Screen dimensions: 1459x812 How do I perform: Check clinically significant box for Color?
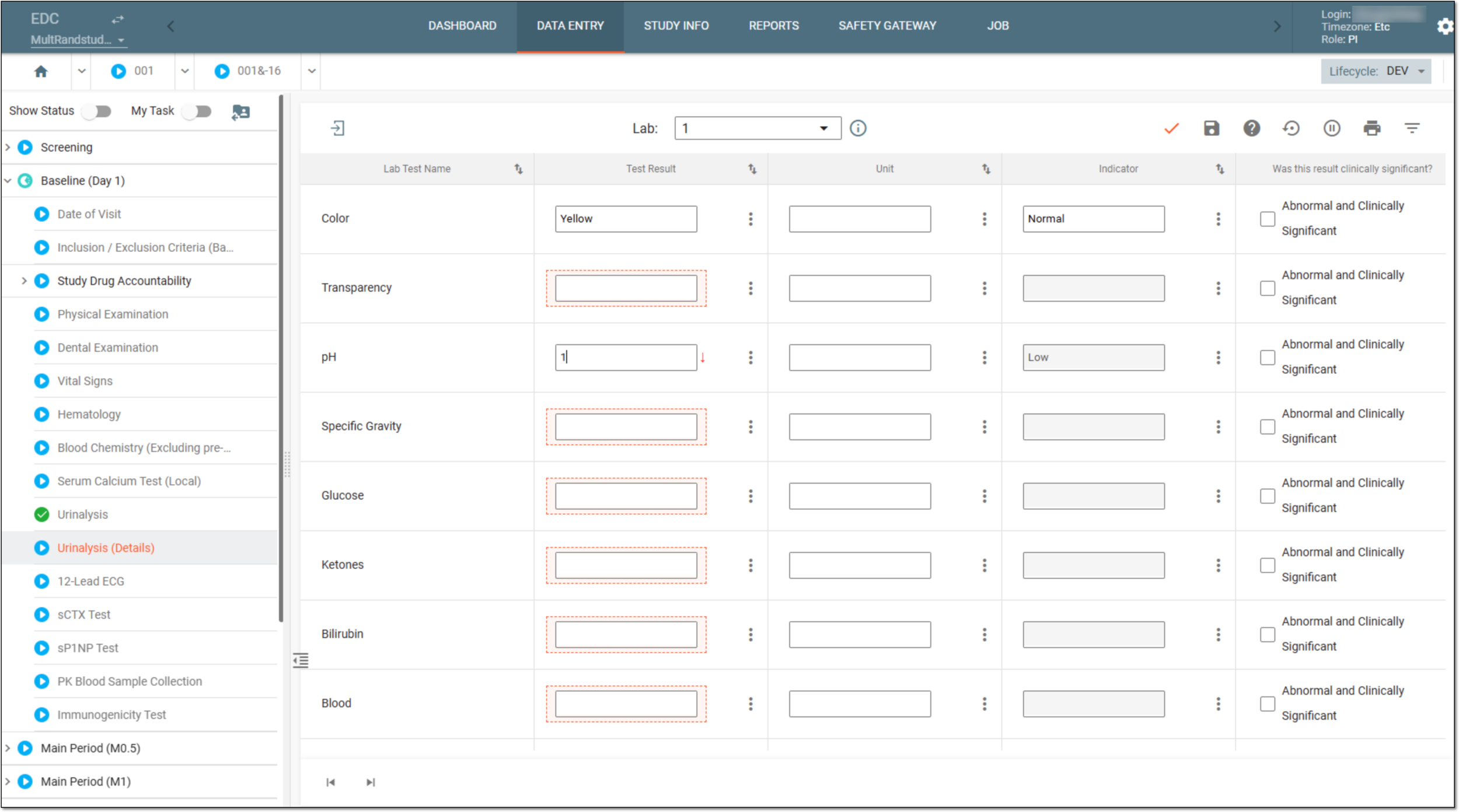[1267, 219]
